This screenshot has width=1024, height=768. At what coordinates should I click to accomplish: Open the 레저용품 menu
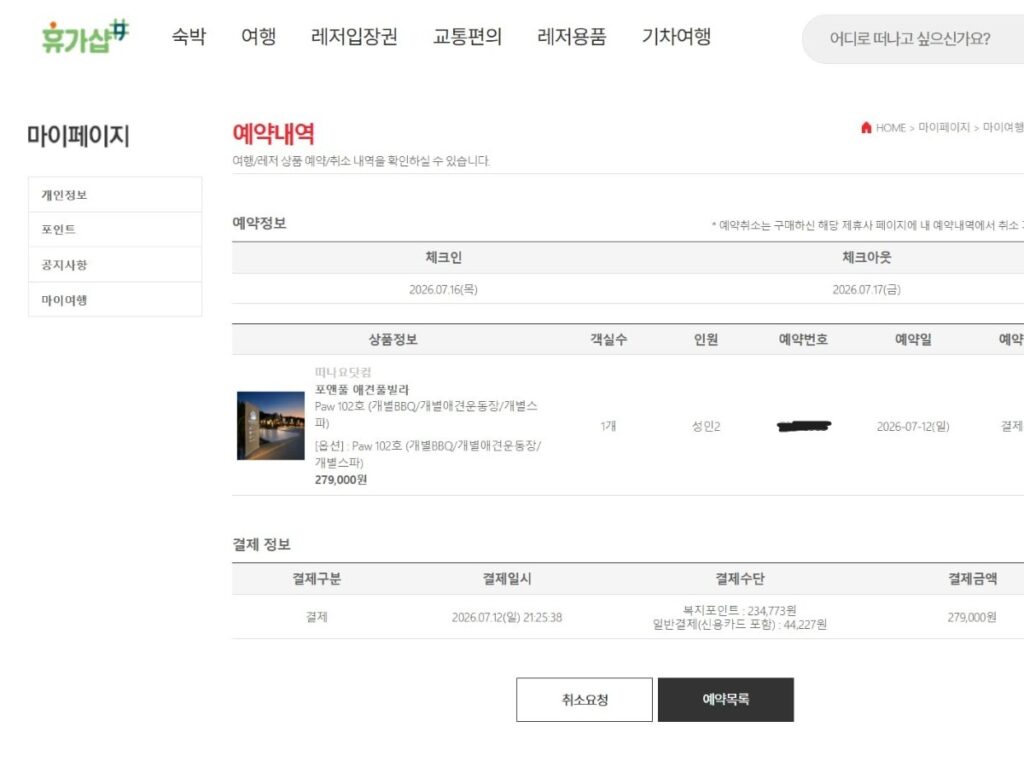tap(571, 37)
